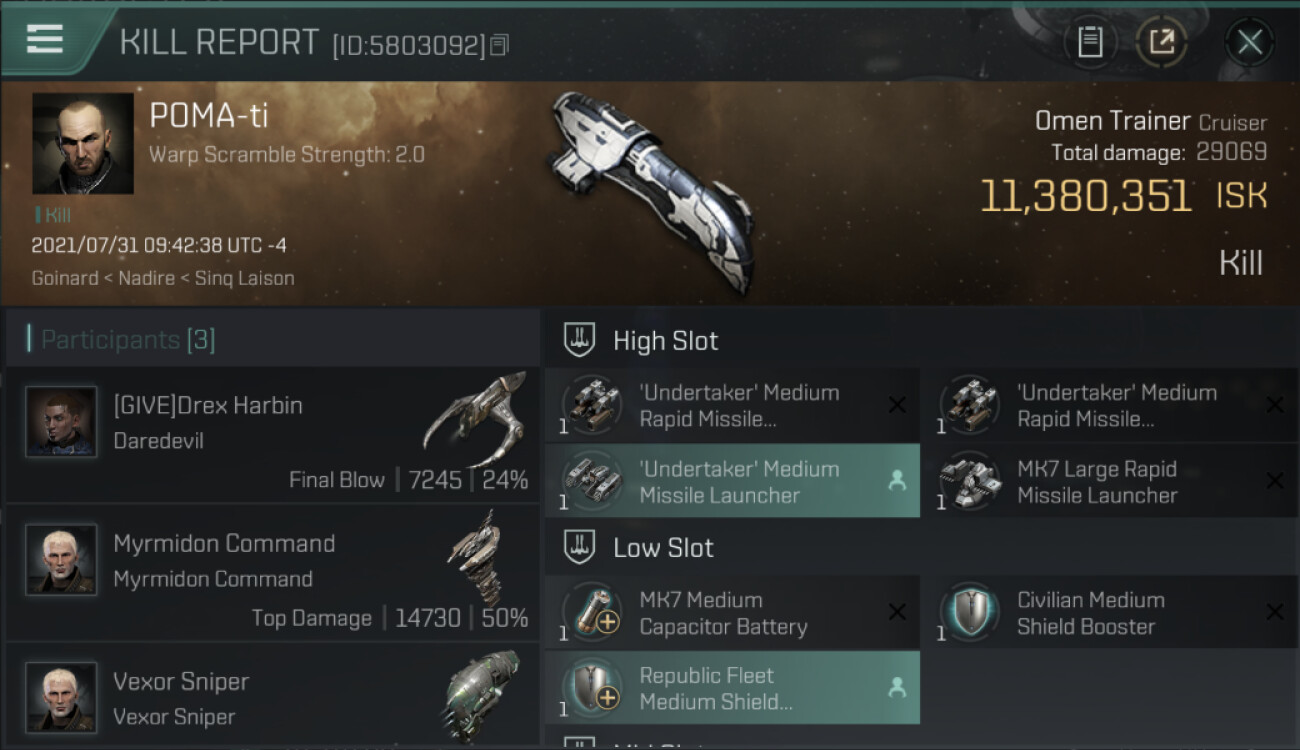The width and height of the screenshot is (1300, 750).
Task: Open the hamburger main menu
Action: [45, 39]
